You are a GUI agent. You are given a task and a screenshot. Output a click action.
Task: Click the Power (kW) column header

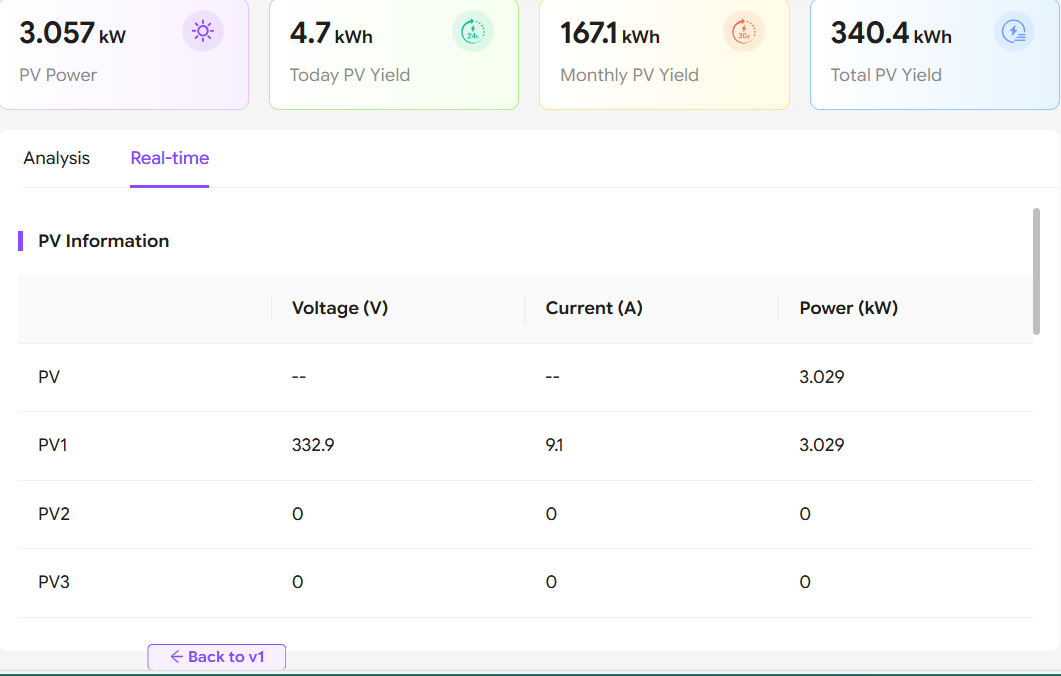coord(849,308)
